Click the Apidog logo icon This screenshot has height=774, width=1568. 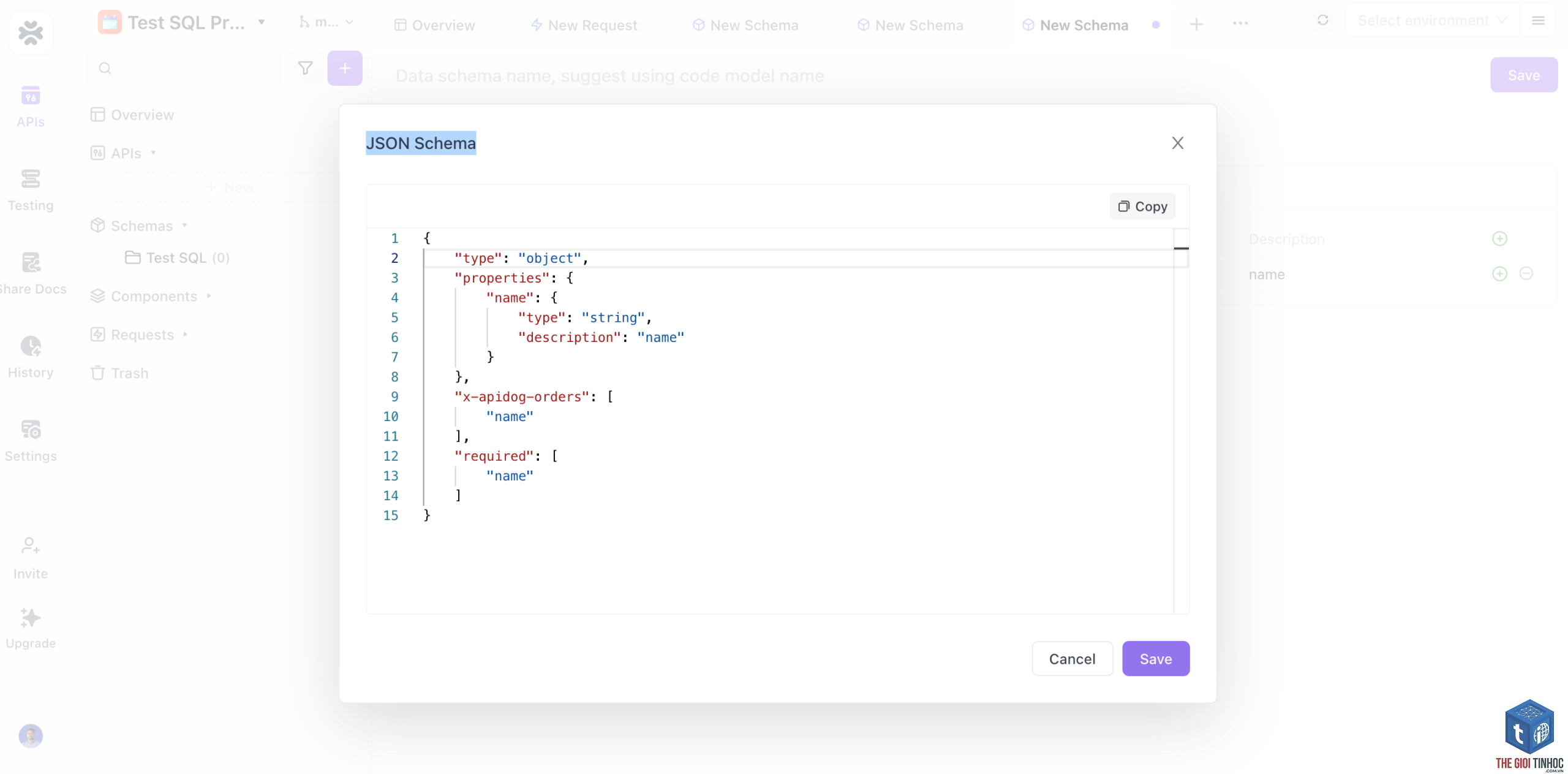pyautogui.click(x=31, y=32)
